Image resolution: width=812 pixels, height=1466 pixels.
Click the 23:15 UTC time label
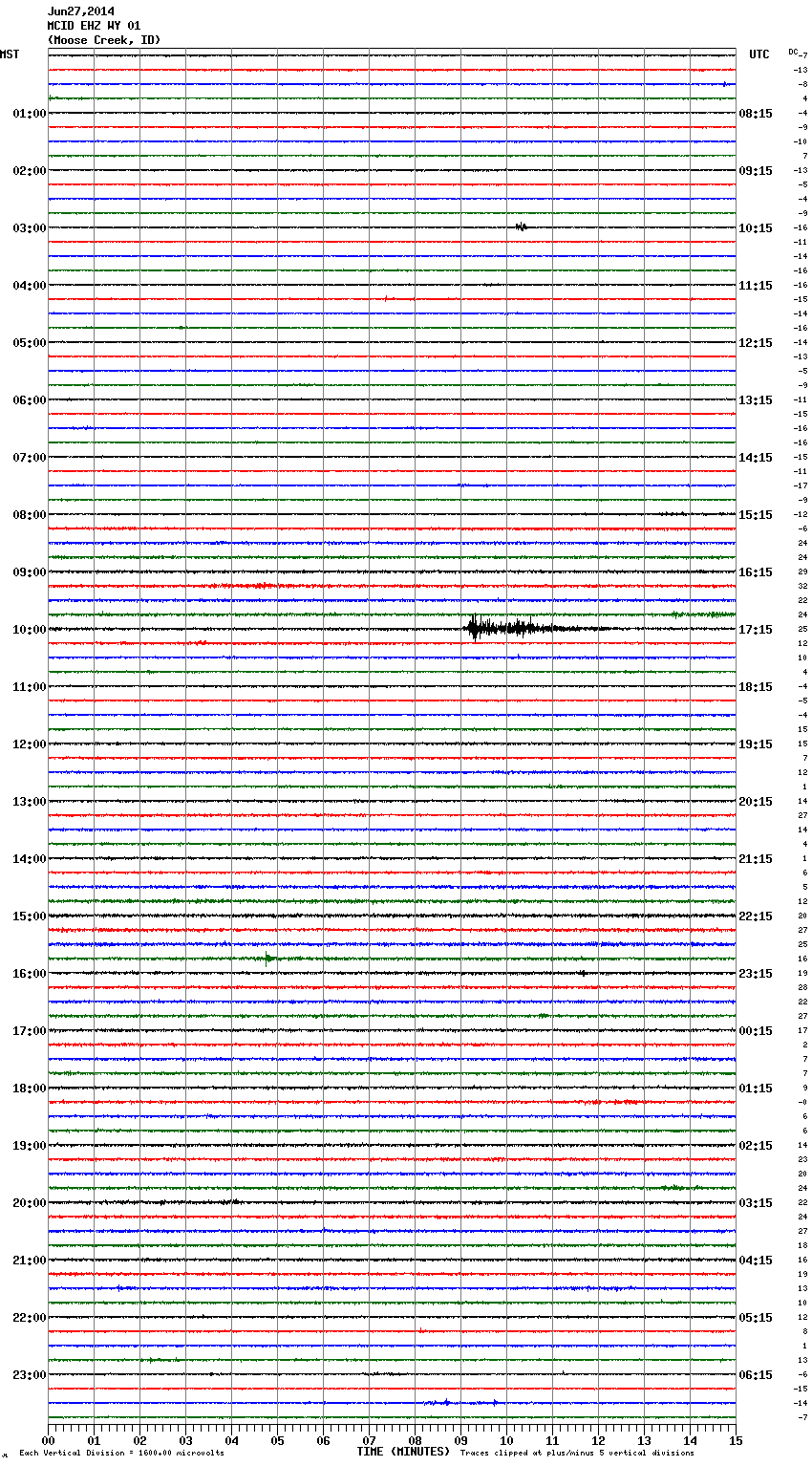pos(756,974)
